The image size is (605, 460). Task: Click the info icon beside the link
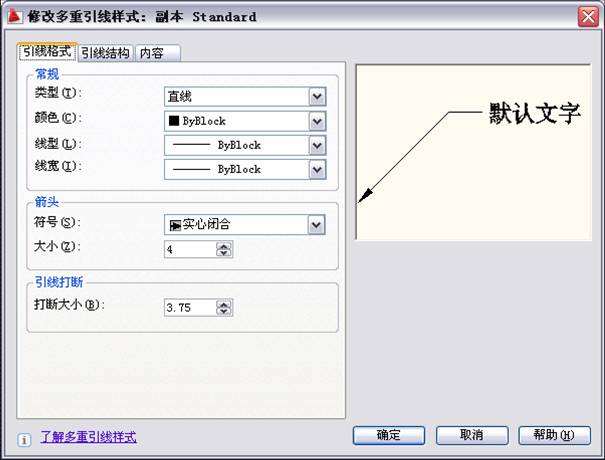pyautogui.click(x=24, y=440)
